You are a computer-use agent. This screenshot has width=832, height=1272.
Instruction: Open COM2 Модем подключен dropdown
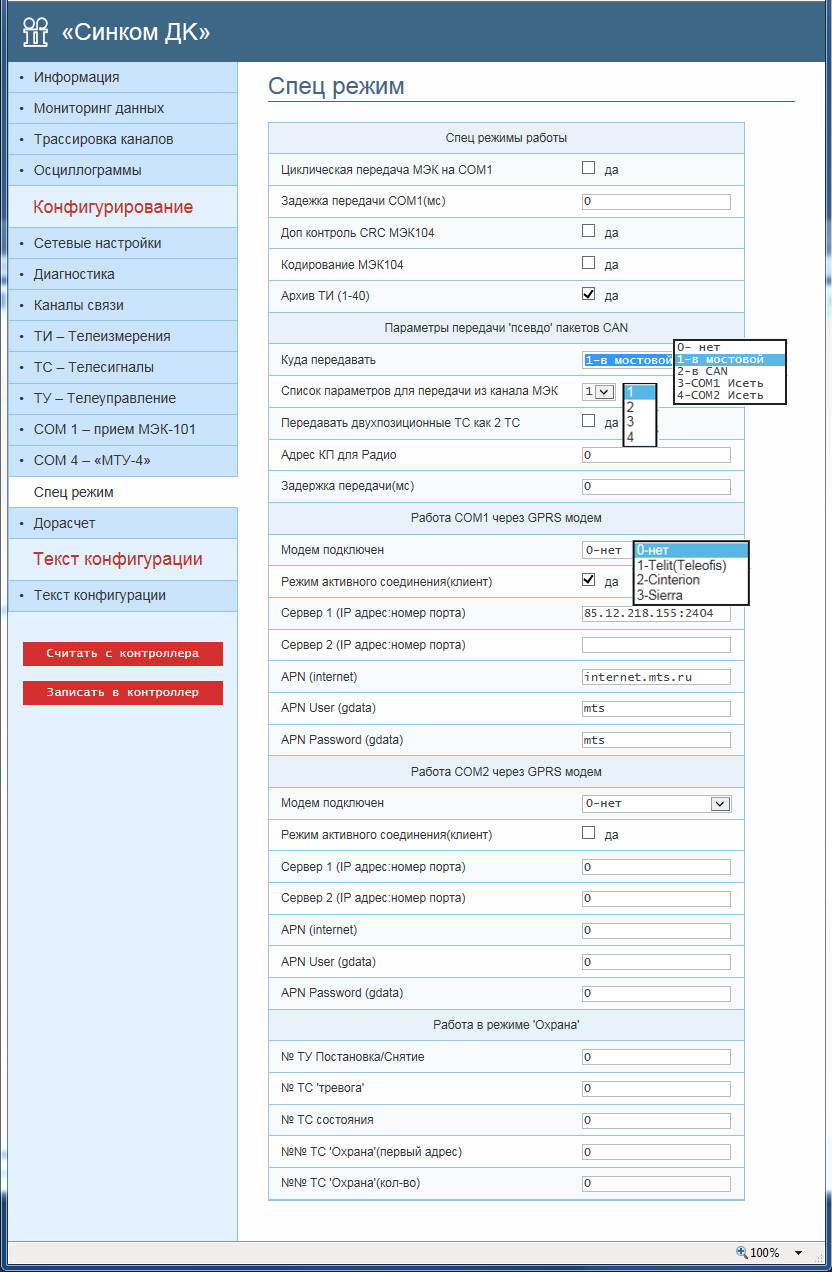[x=719, y=803]
